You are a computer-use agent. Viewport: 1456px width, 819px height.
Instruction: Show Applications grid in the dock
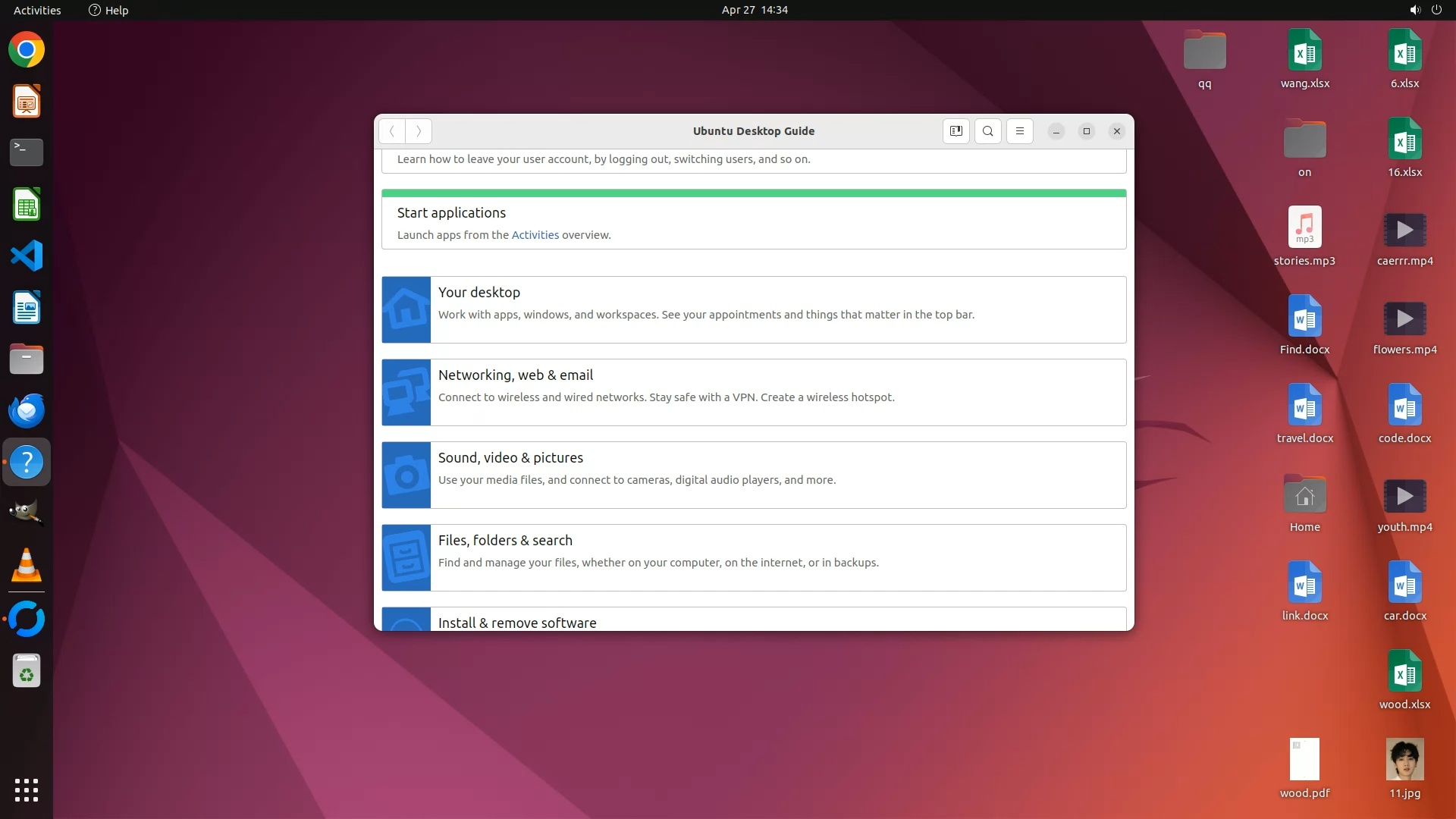click(x=27, y=789)
